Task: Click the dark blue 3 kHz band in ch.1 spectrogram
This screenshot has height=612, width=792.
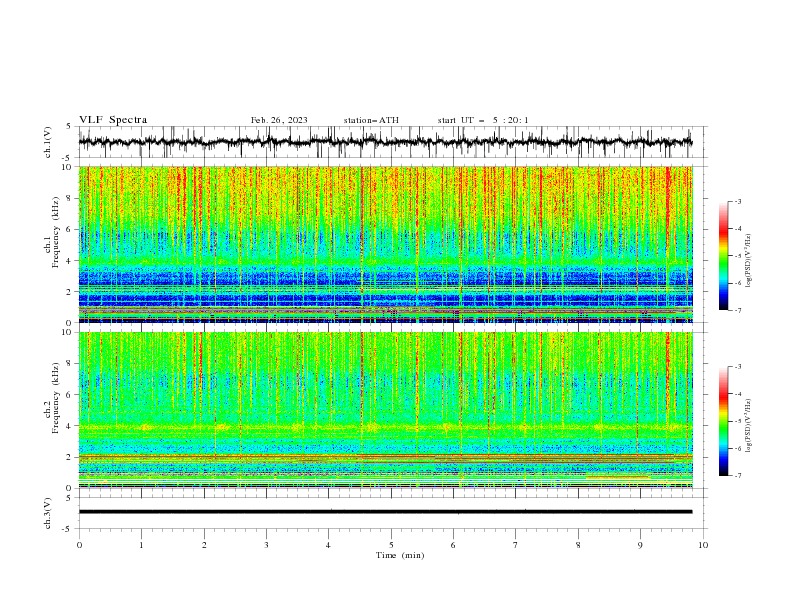Action: tap(385, 278)
